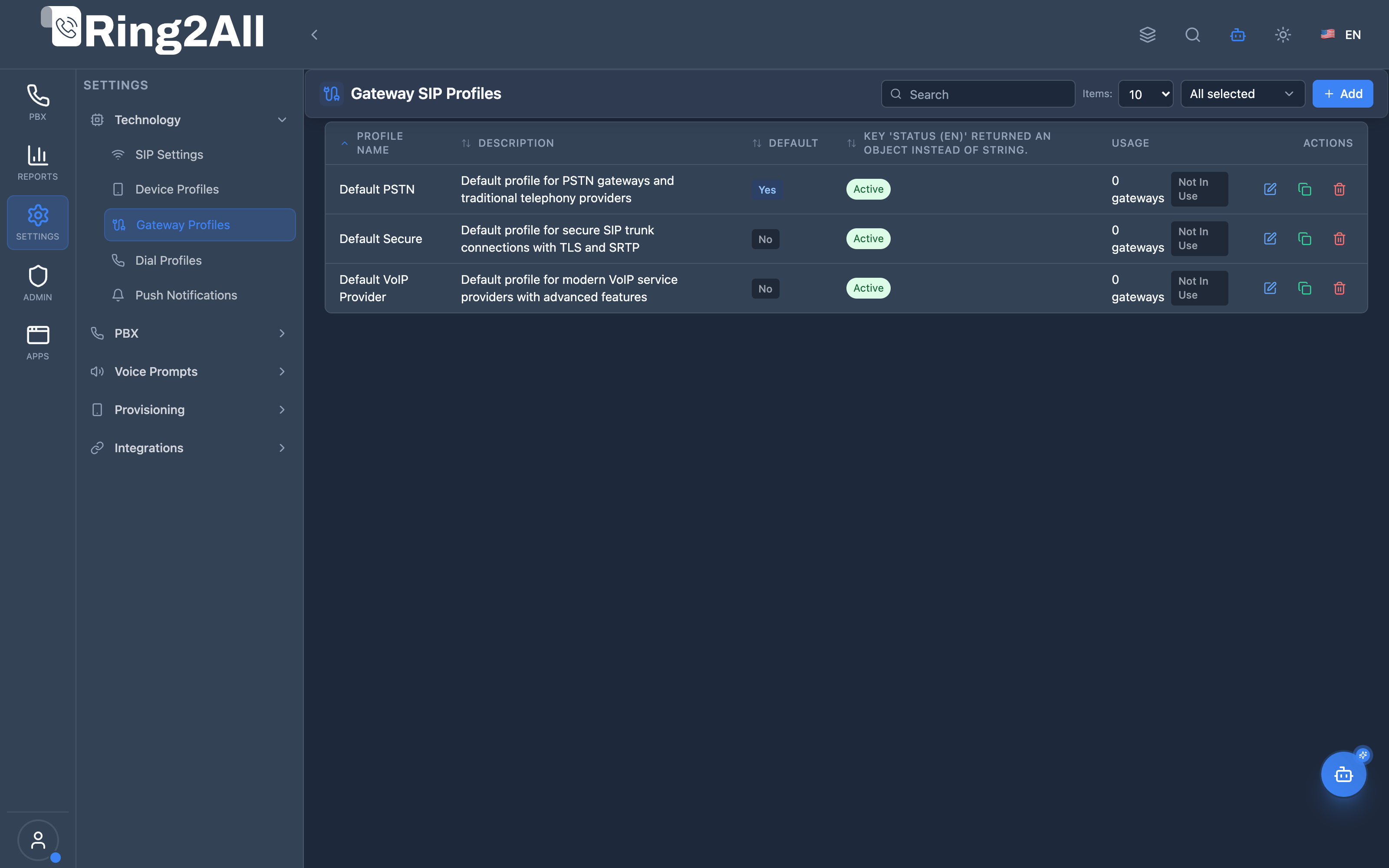Screen dimensions: 1389x868
Task: Click Not In Use badge for VoIP Provider
Action: pyautogui.click(x=1199, y=288)
